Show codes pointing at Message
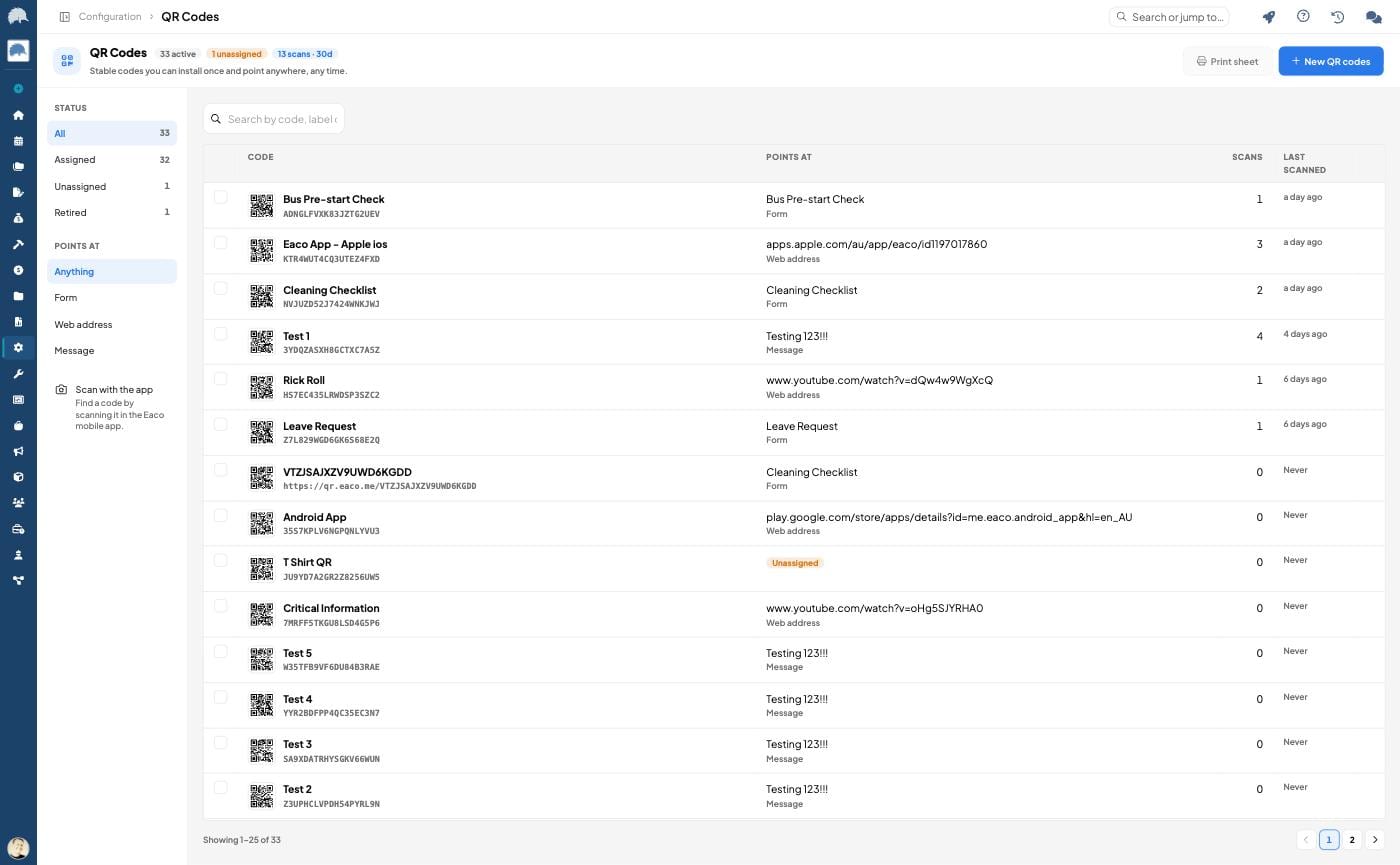 pos(112,351)
